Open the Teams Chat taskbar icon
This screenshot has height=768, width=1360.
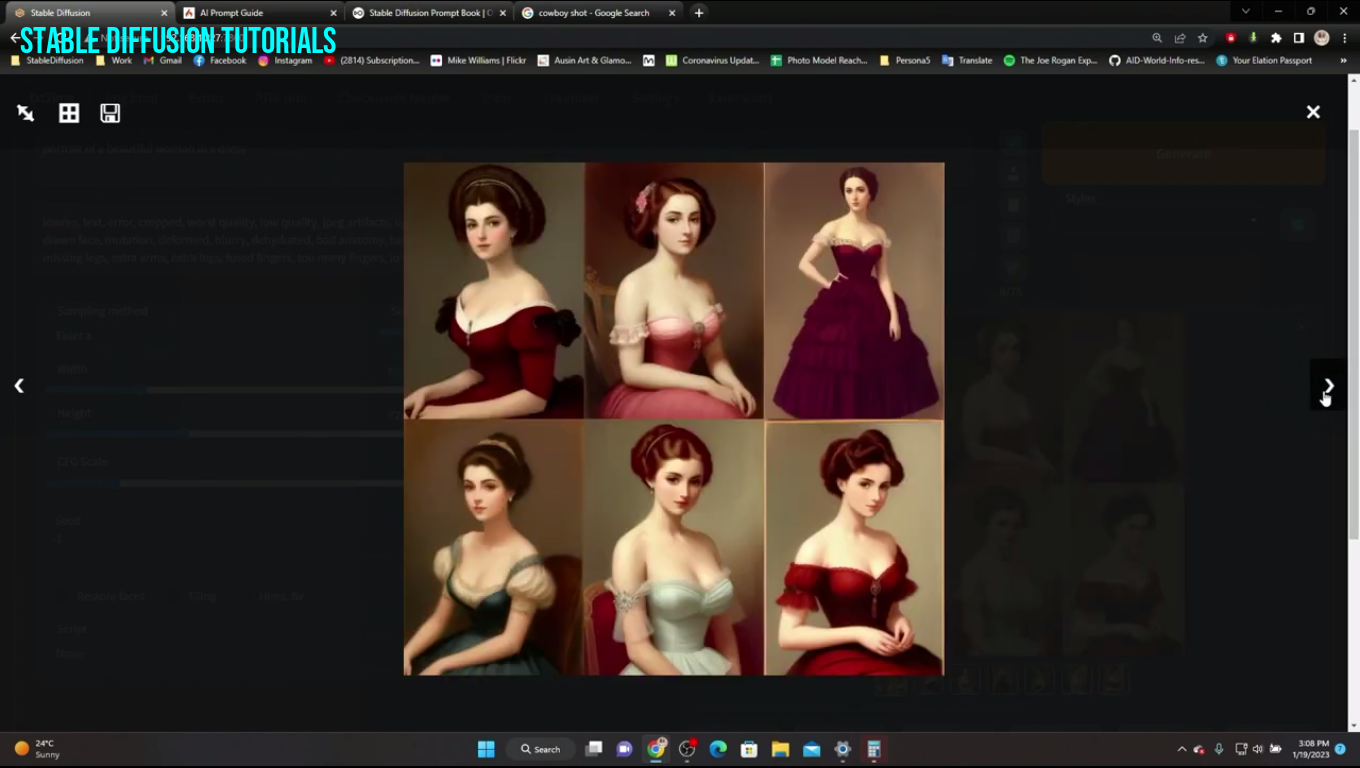pyautogui.click(x=625, y=749)
